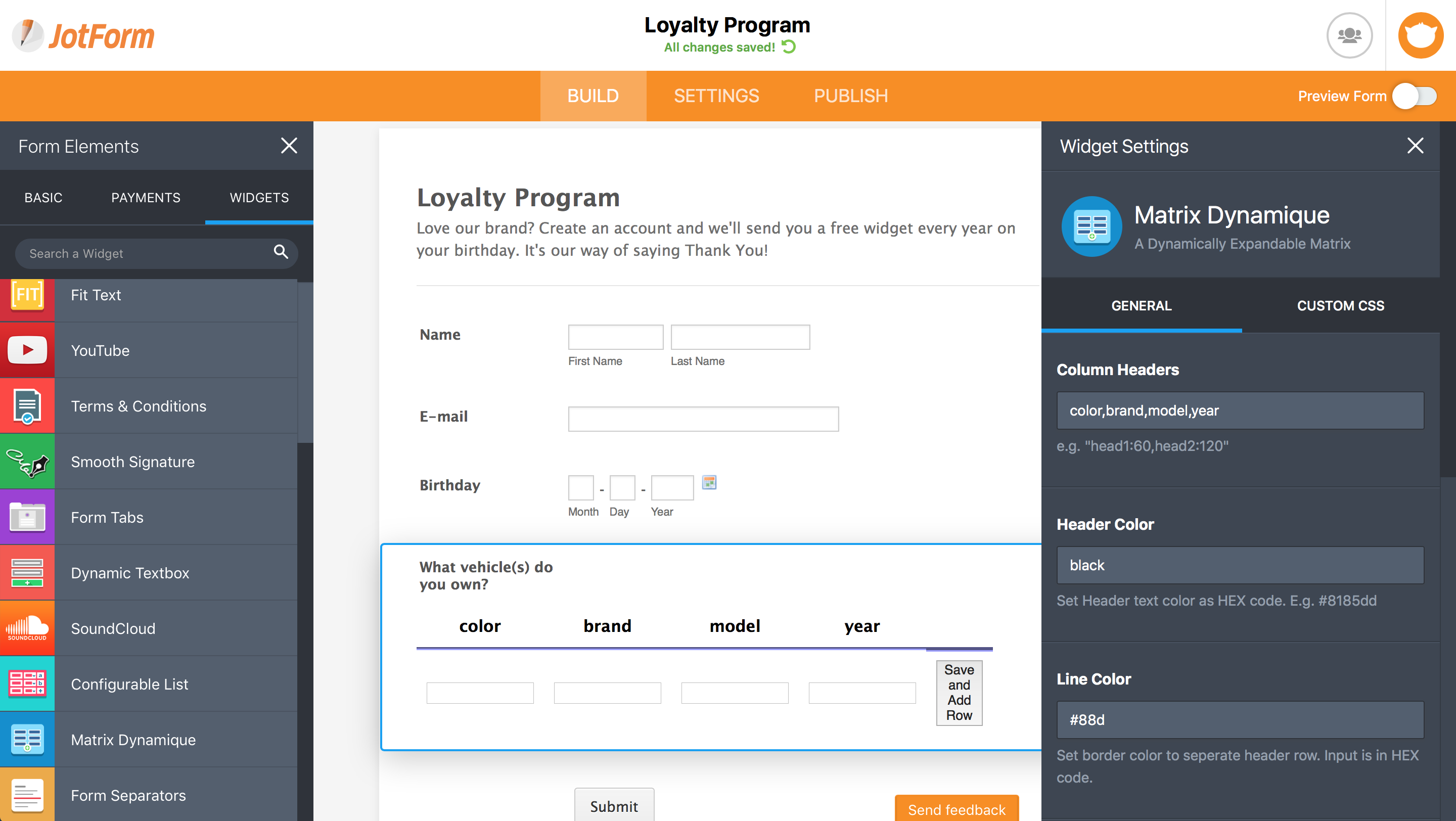The height and width of the screenshot is (821, 1456).
Task: Click the Column Headers input field
Action: click(x=1241, y=410)
